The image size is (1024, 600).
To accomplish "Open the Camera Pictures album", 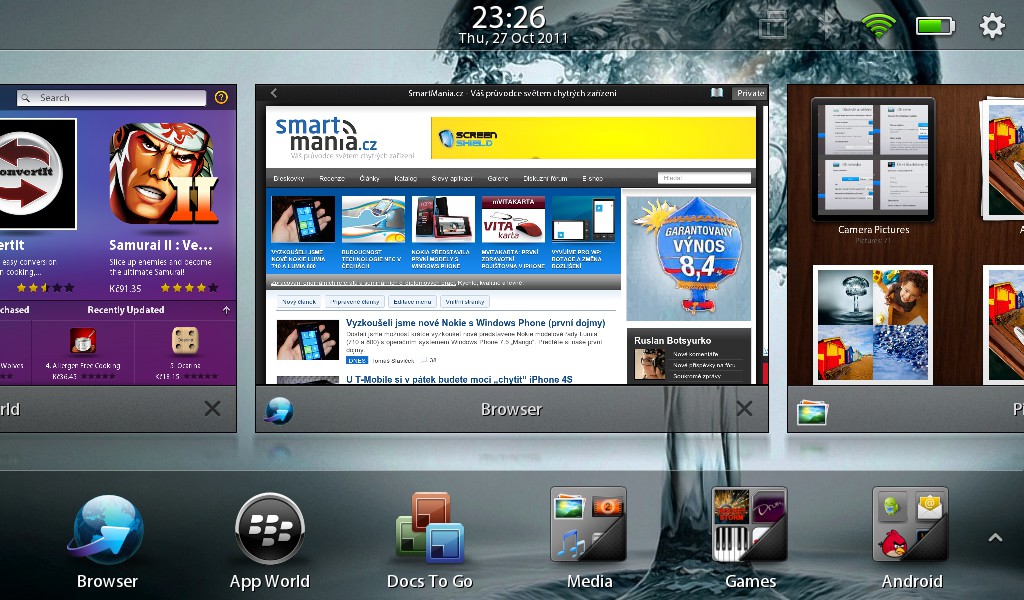I will [873, 170].
